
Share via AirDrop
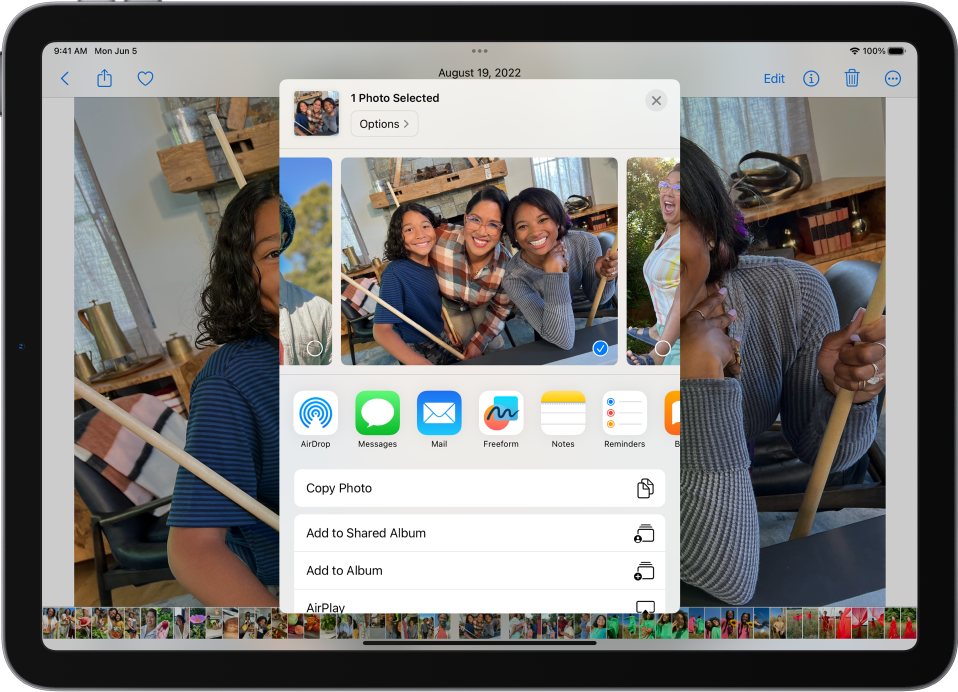315,420
